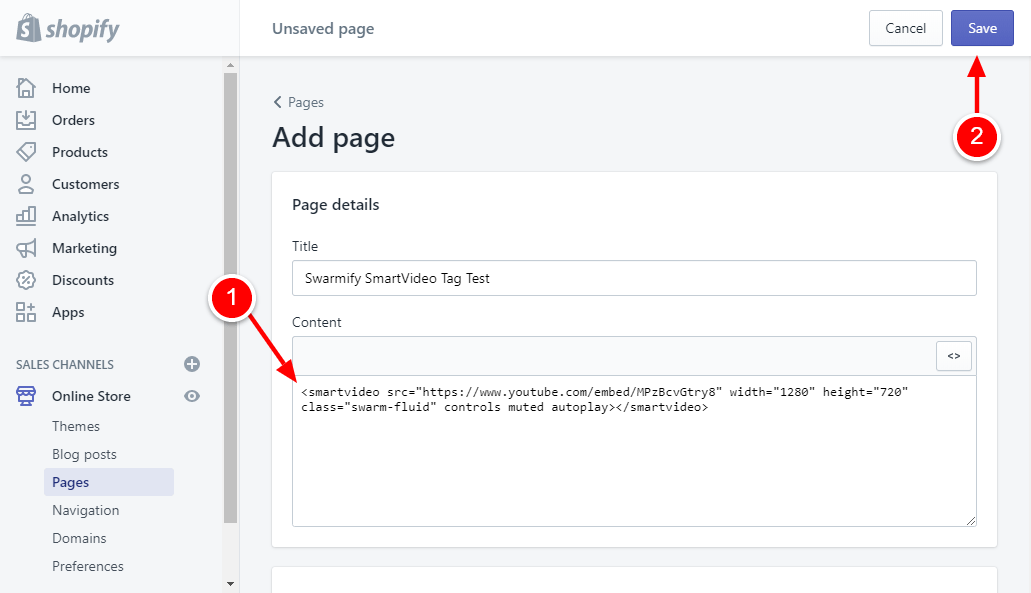
Task: Click inside the Content HTML text area
Action: pos(634,451)
